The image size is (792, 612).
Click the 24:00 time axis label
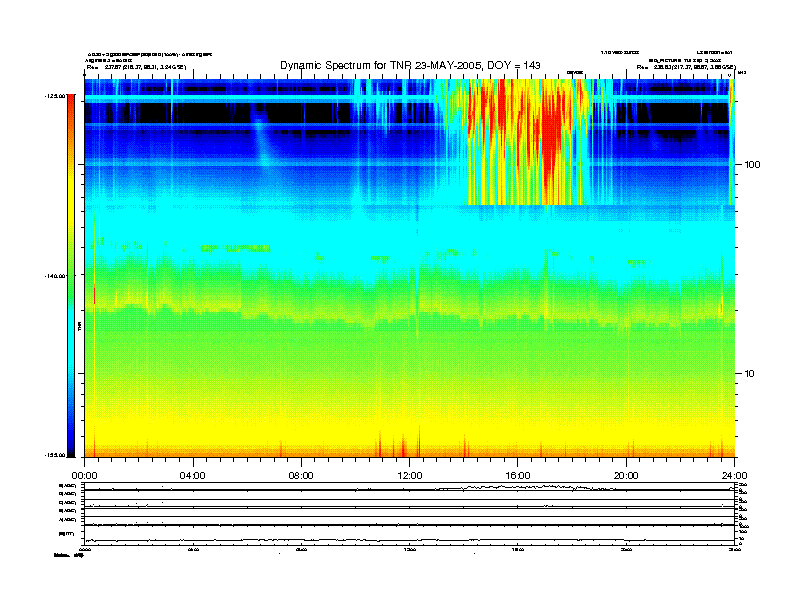tap(735, 476)
